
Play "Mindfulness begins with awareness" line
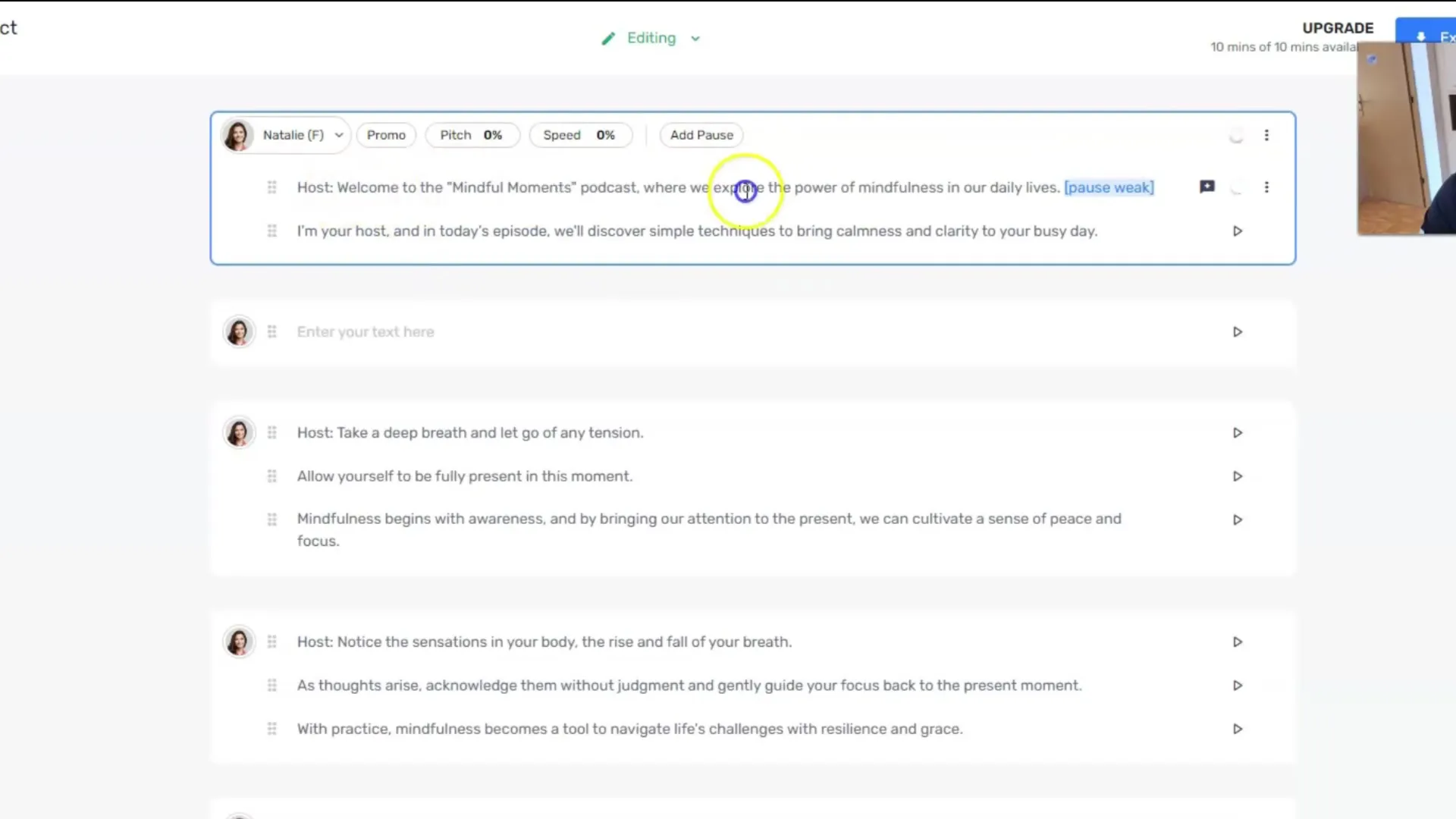(x=1238, y=520)
